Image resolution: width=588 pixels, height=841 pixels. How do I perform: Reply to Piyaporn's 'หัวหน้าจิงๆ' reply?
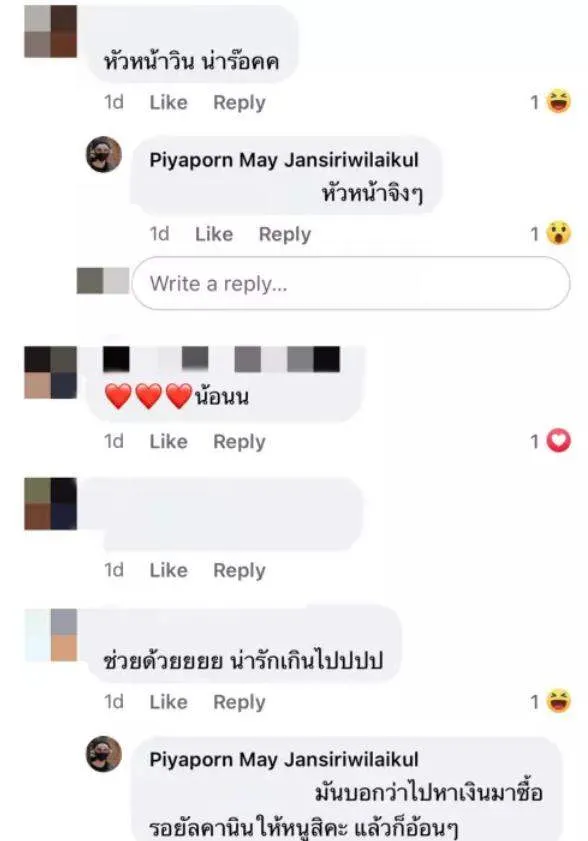coord(285,234)
